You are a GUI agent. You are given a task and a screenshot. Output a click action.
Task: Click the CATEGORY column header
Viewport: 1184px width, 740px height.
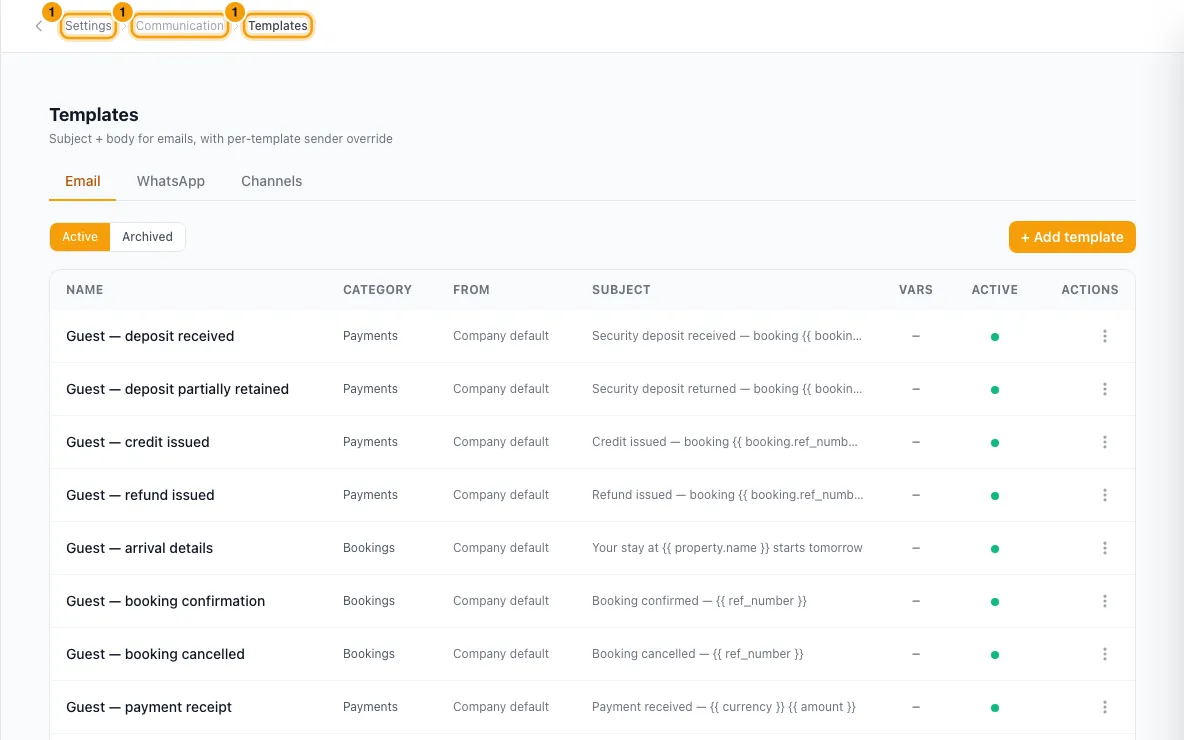pos(378,289)
